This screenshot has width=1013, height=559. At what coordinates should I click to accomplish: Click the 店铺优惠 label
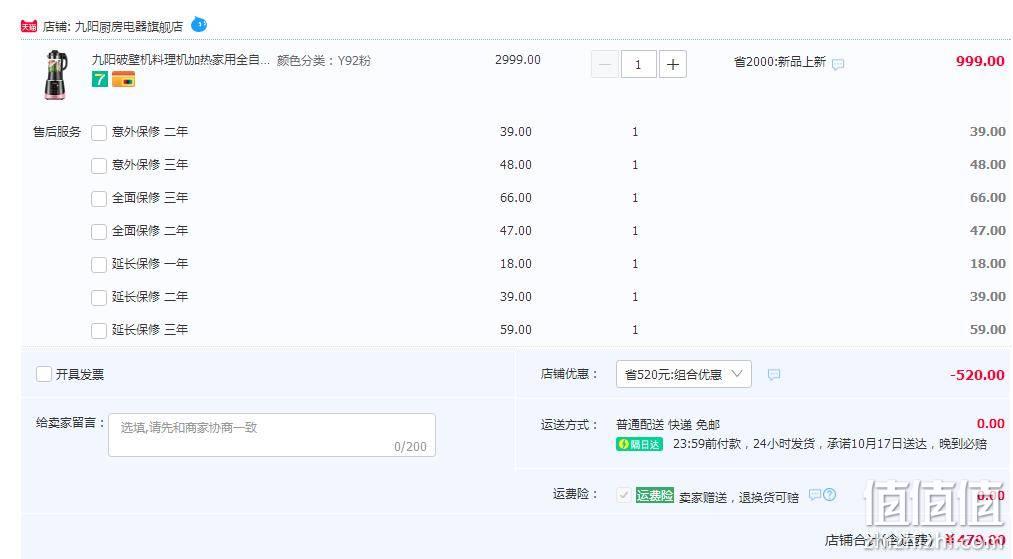[569, 374]
